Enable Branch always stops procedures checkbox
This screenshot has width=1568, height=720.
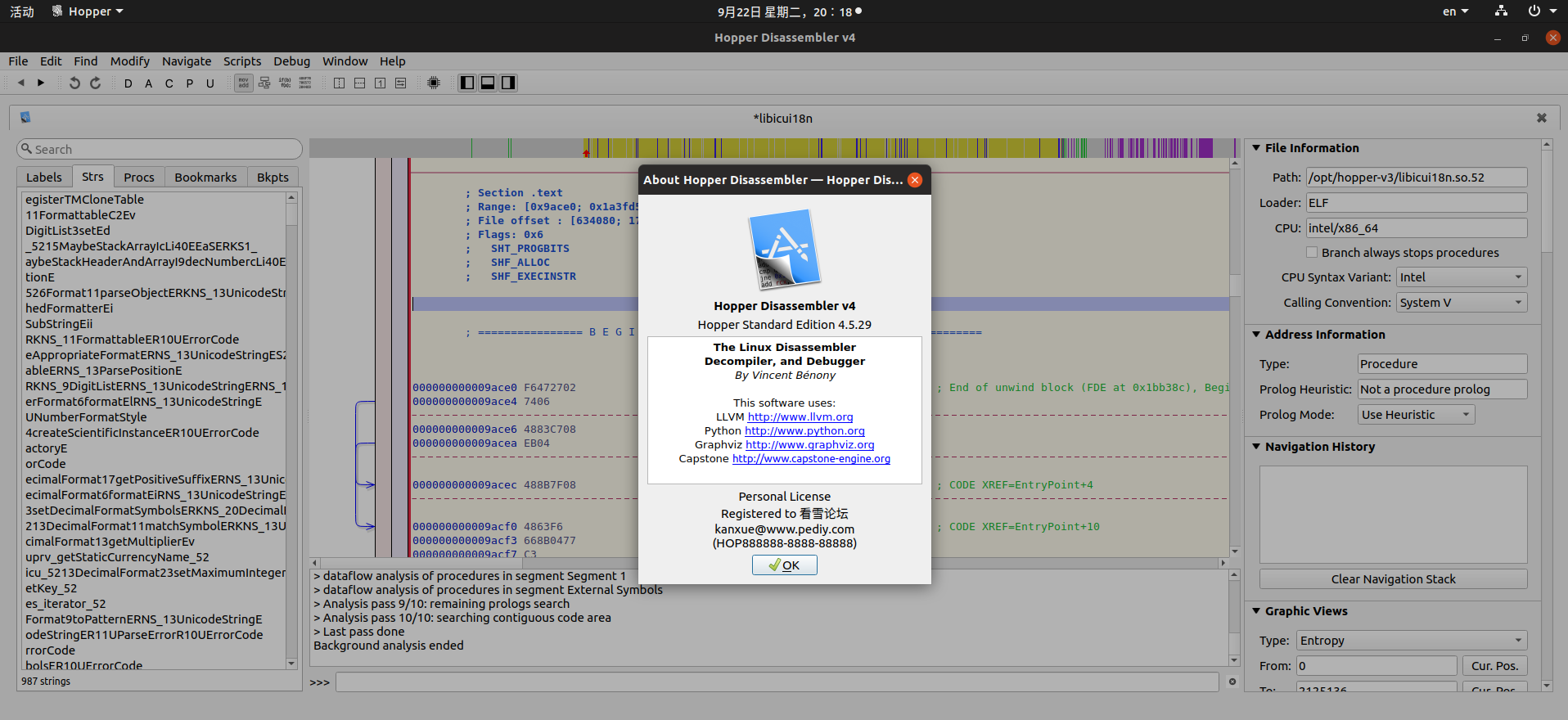pos(1312,253)
